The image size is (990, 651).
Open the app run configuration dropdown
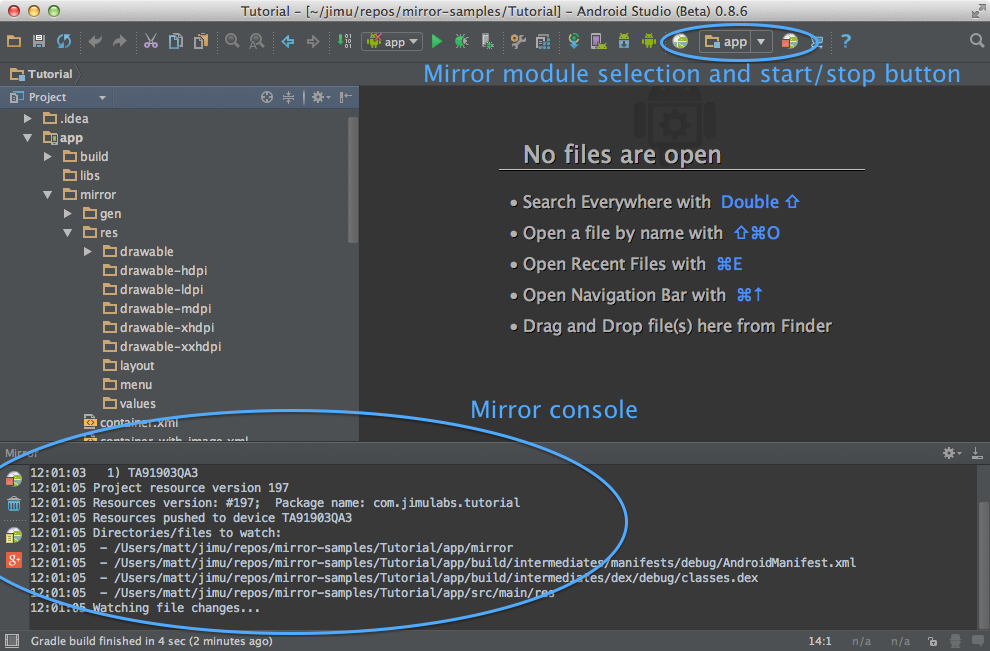click(x=392, y=42)
